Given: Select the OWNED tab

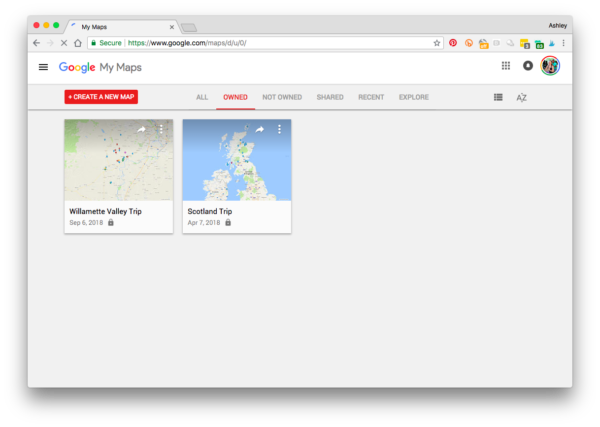Looking at the screenshot, I should pyautogui.click(x=235, y=97).
